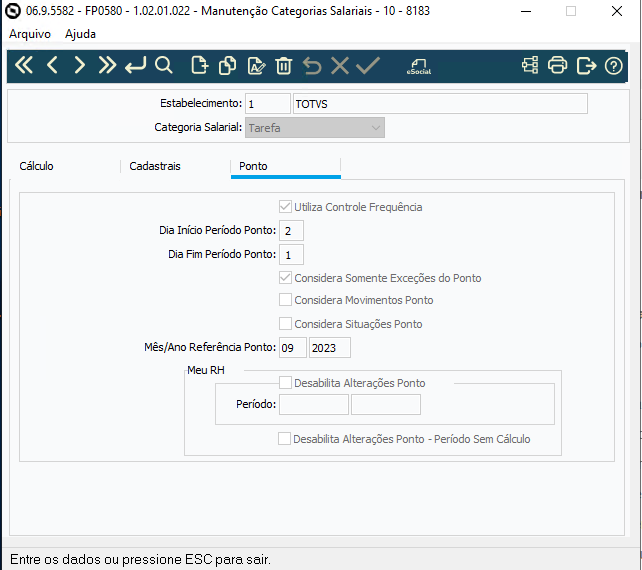Switch to the Cálculo tab
Screen dimensions: 642x570
coord(36,166)
